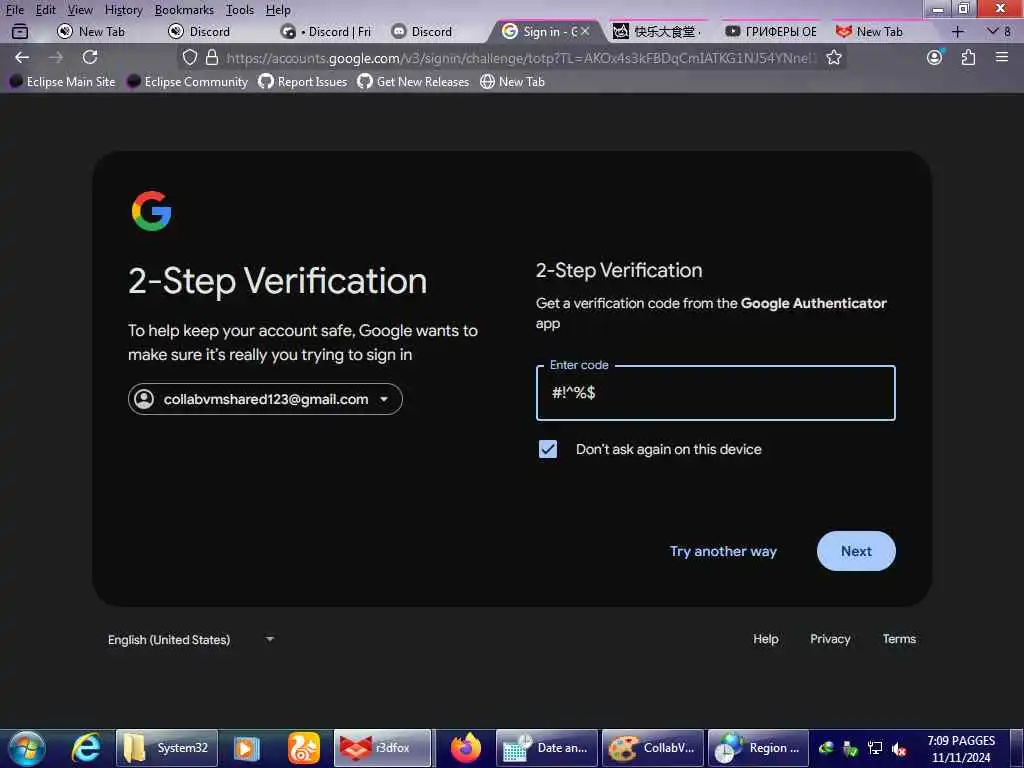Open the Get New Releases bookmark

click(x=413, y=82)
